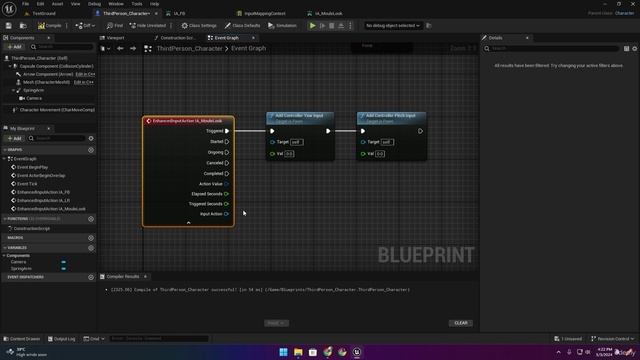Click Triggered exec pin on input node

point(227,131)
